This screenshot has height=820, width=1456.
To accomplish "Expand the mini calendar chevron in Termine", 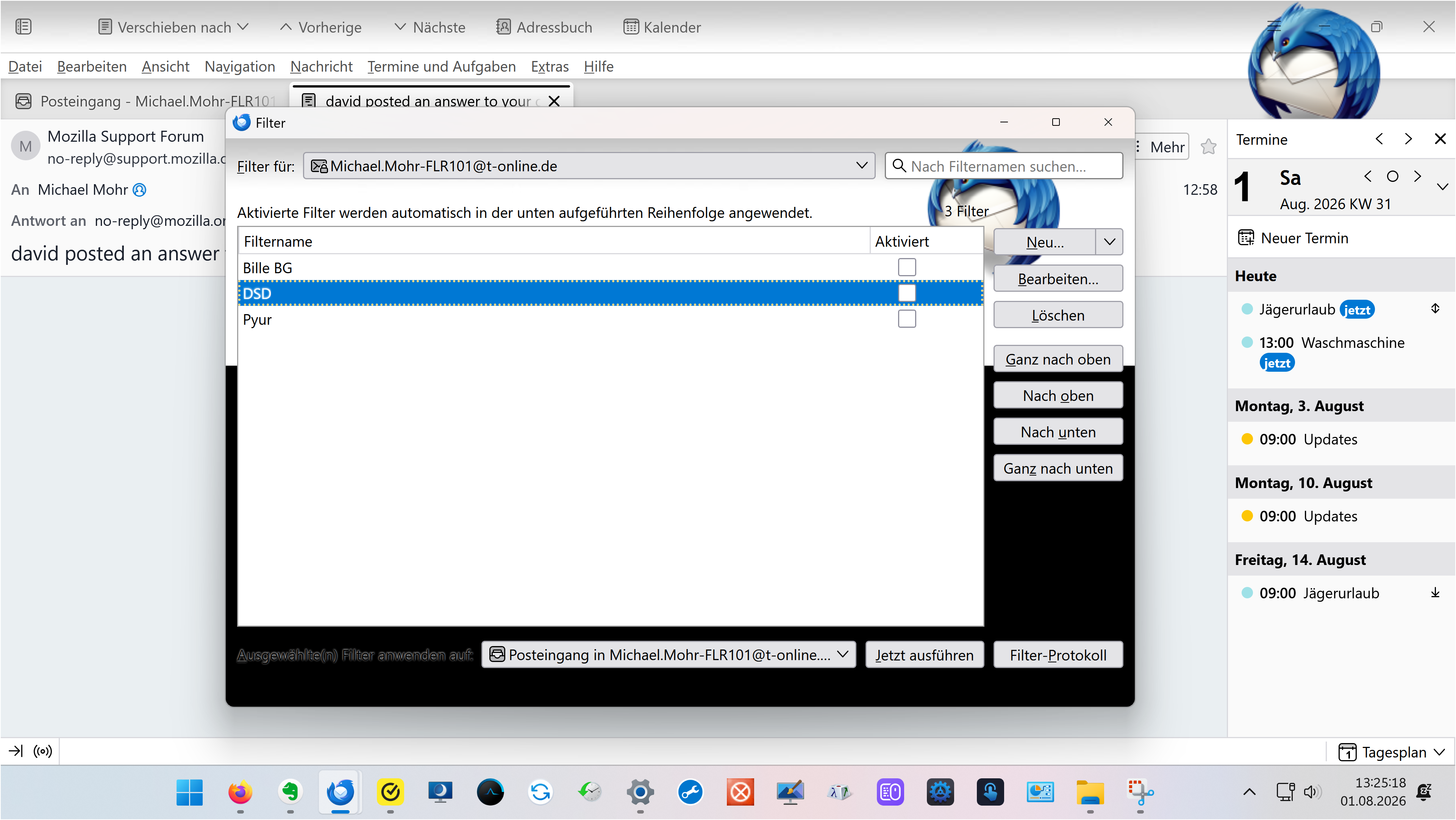I will [x=1442, y=186].
